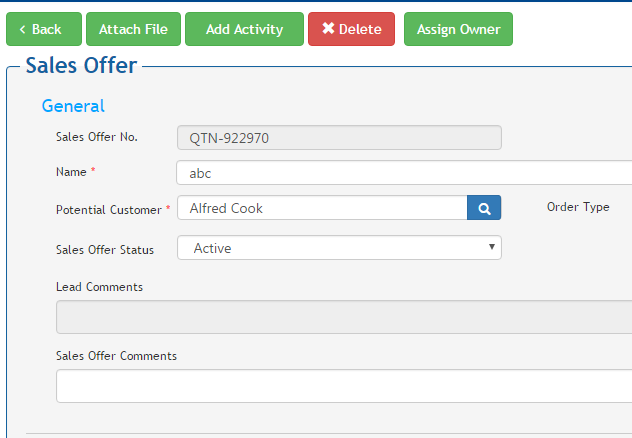Click the Name field label
The height and width of the screenshot is (438, 632).
[72, 172]
